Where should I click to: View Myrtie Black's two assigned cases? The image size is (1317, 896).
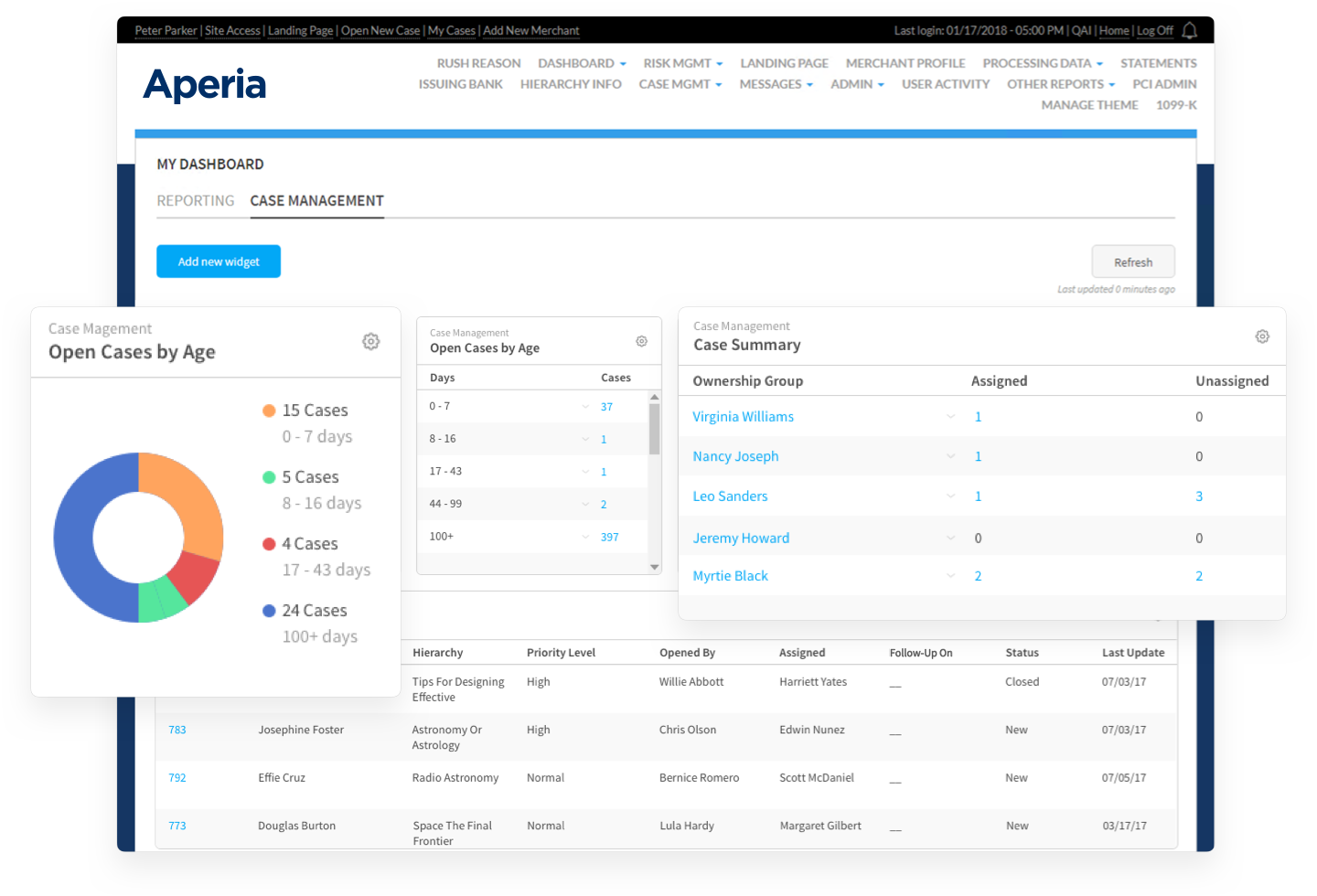tap(978, 576)
